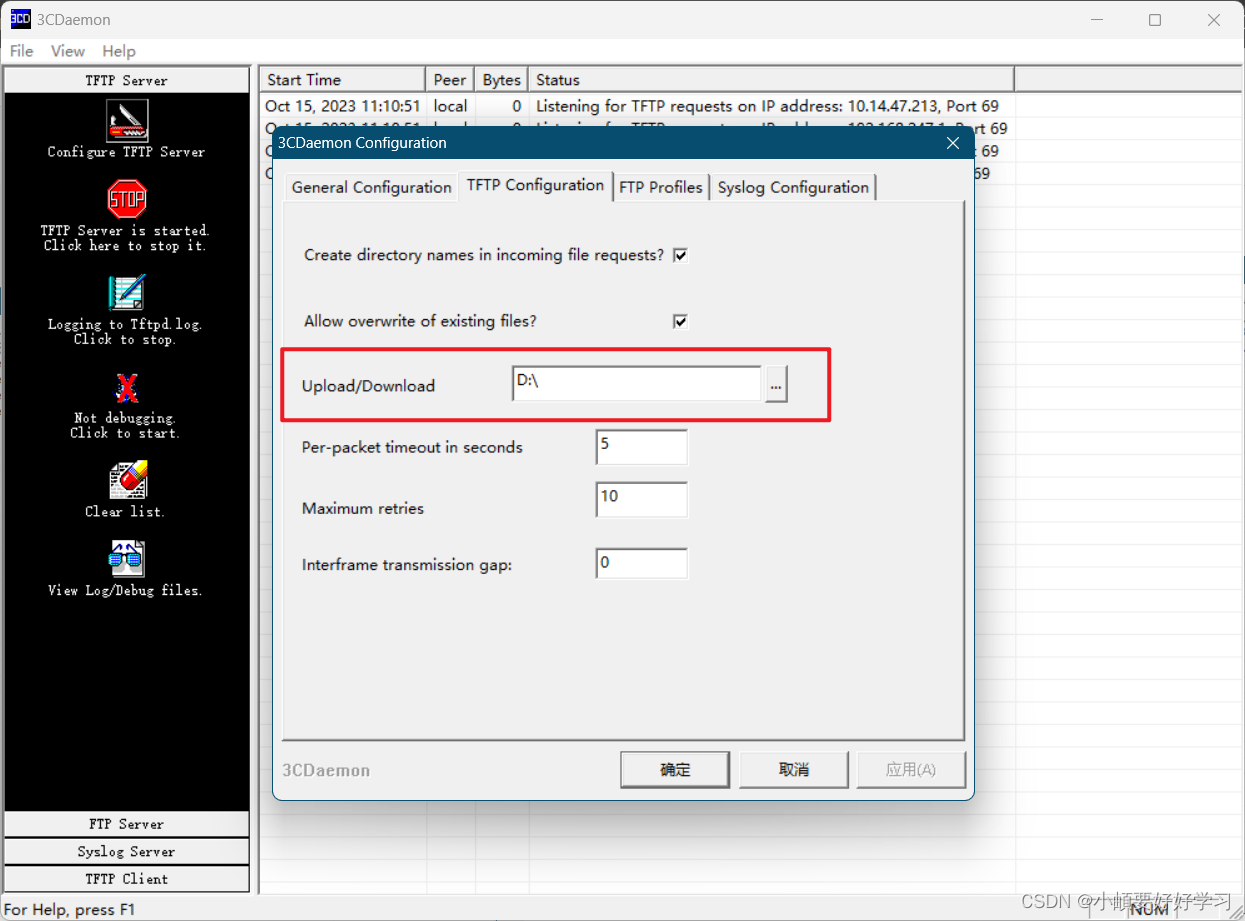The height and width of the screenshot is (921, 1245).
Task: Click Configure TFTP Server label text
Action: [126, 152]
